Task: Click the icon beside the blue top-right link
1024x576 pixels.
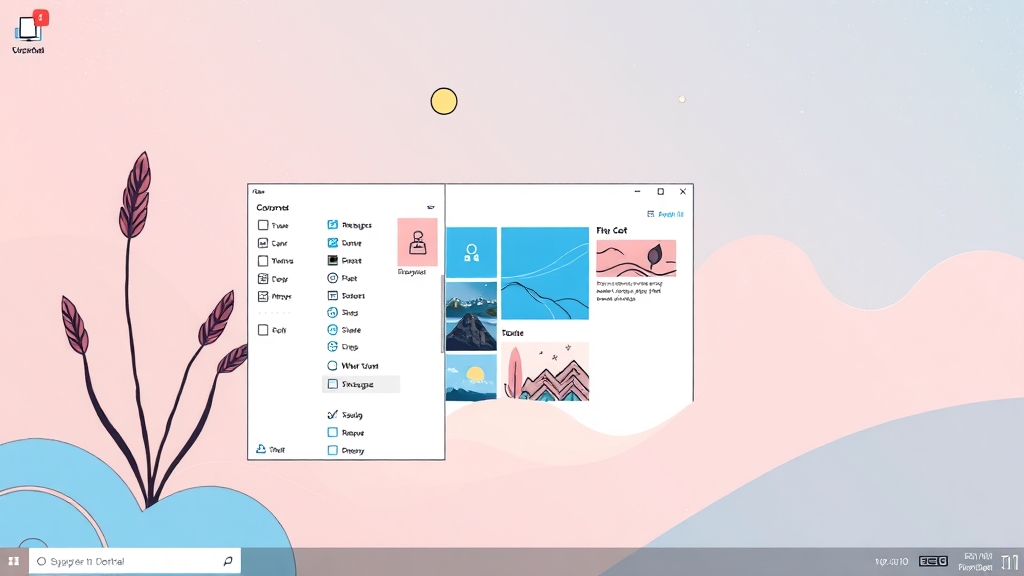Action: 650,214
